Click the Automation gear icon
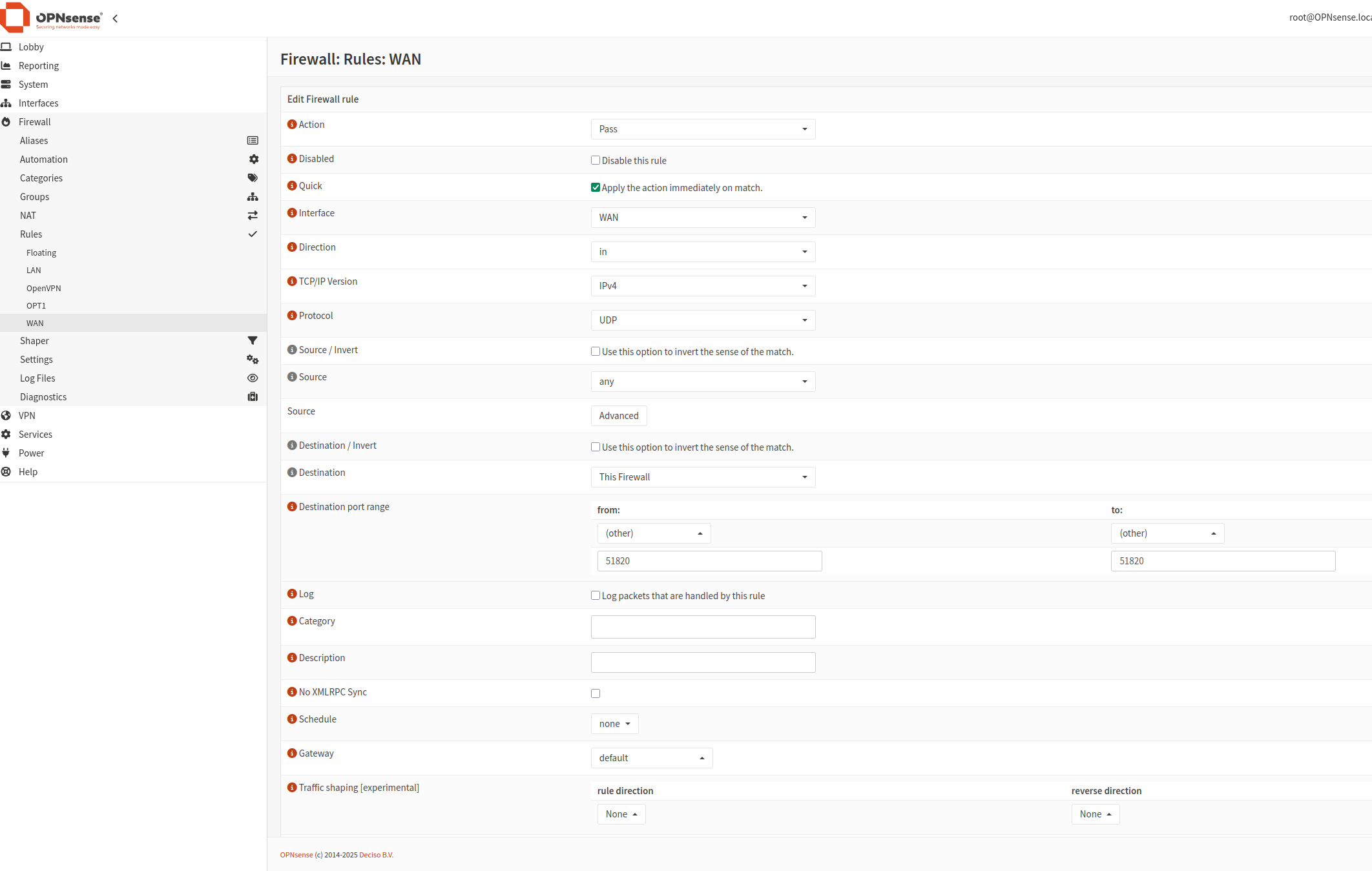Screen dimensions: 1372x871 click(x=253, y=159)
